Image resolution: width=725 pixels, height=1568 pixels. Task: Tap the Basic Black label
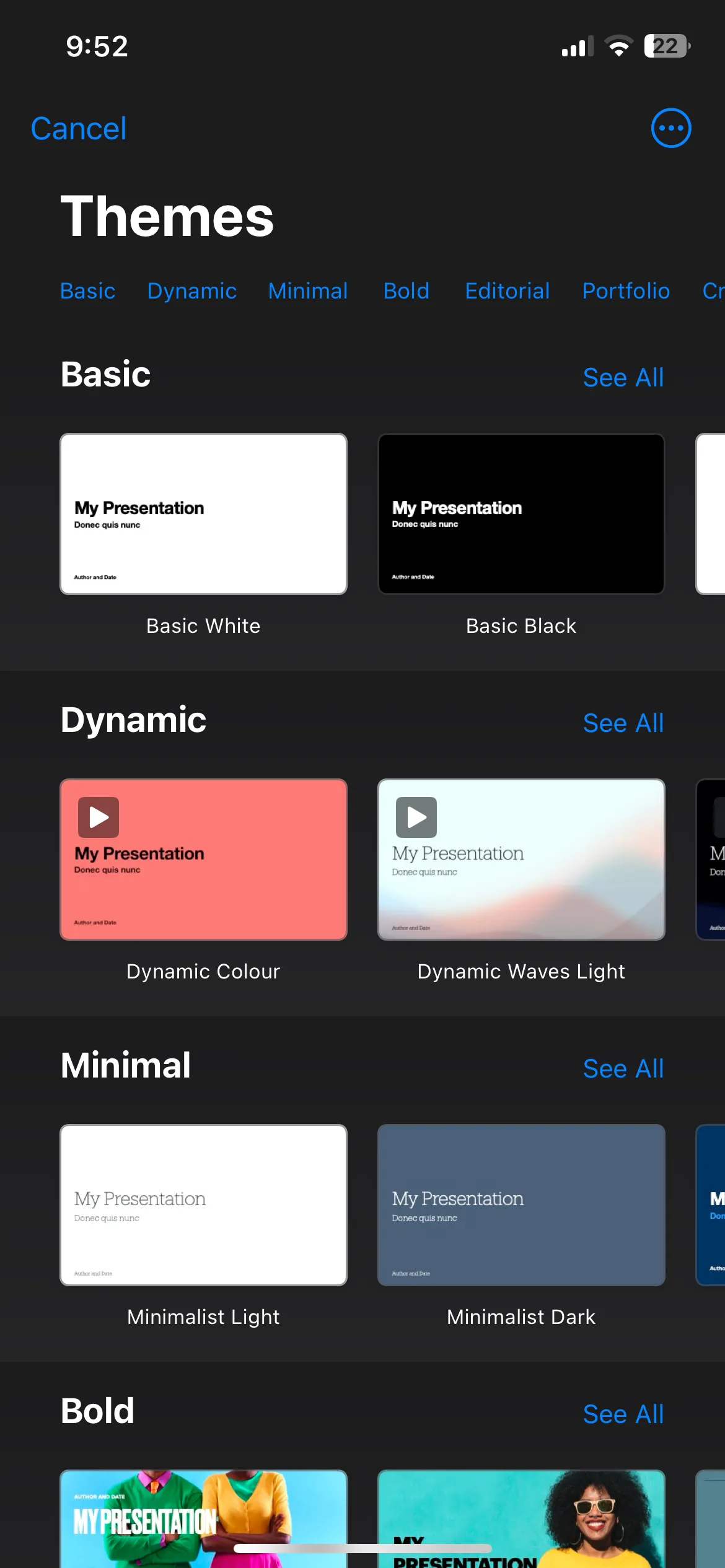tap(521, 626)
